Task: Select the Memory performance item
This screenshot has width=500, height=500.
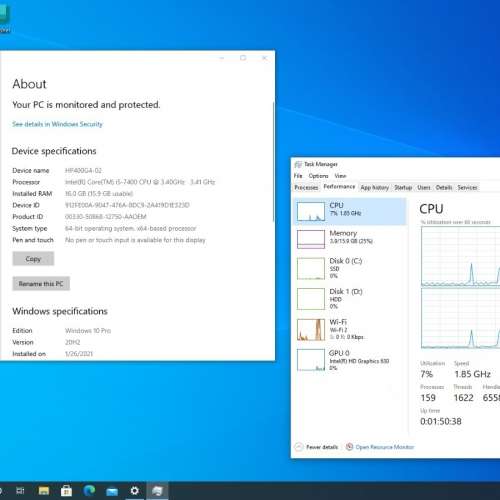Action: coord(350,239)
